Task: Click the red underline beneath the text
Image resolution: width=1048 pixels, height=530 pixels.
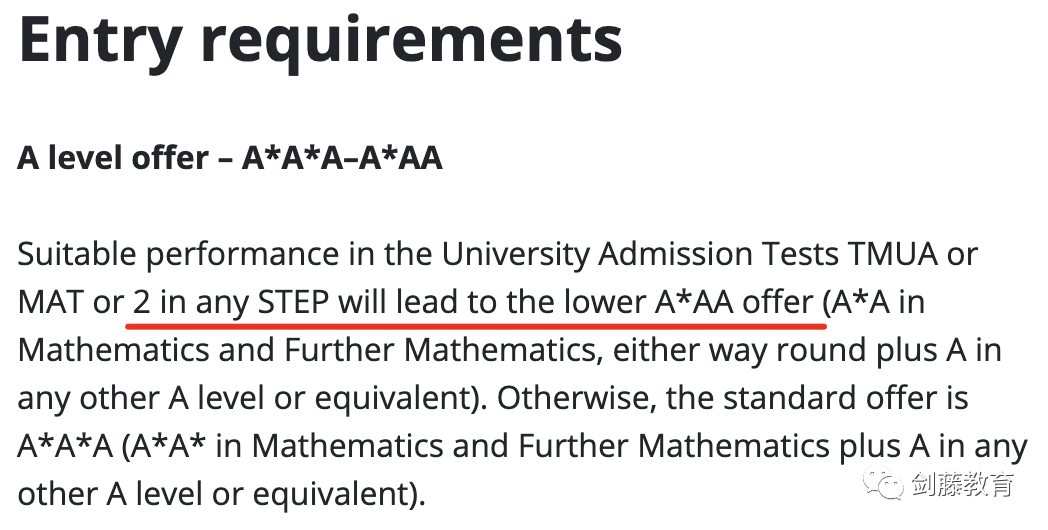Action: (476, 326)
